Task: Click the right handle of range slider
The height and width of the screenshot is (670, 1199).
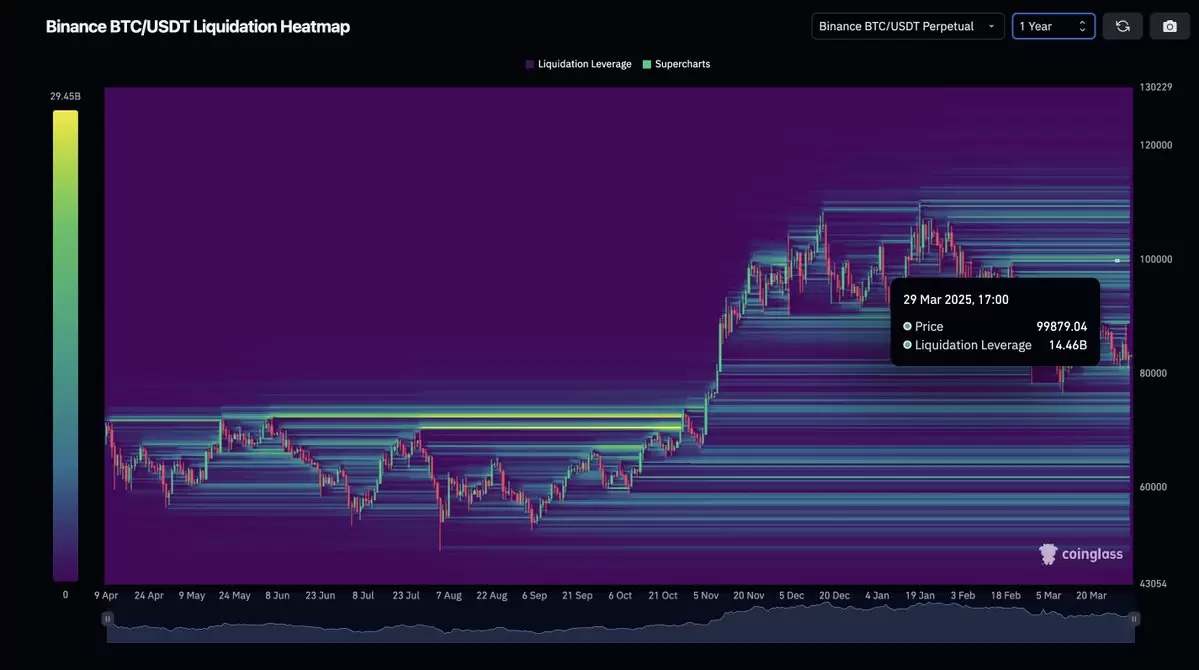Action: click(x=1135, y=619)
